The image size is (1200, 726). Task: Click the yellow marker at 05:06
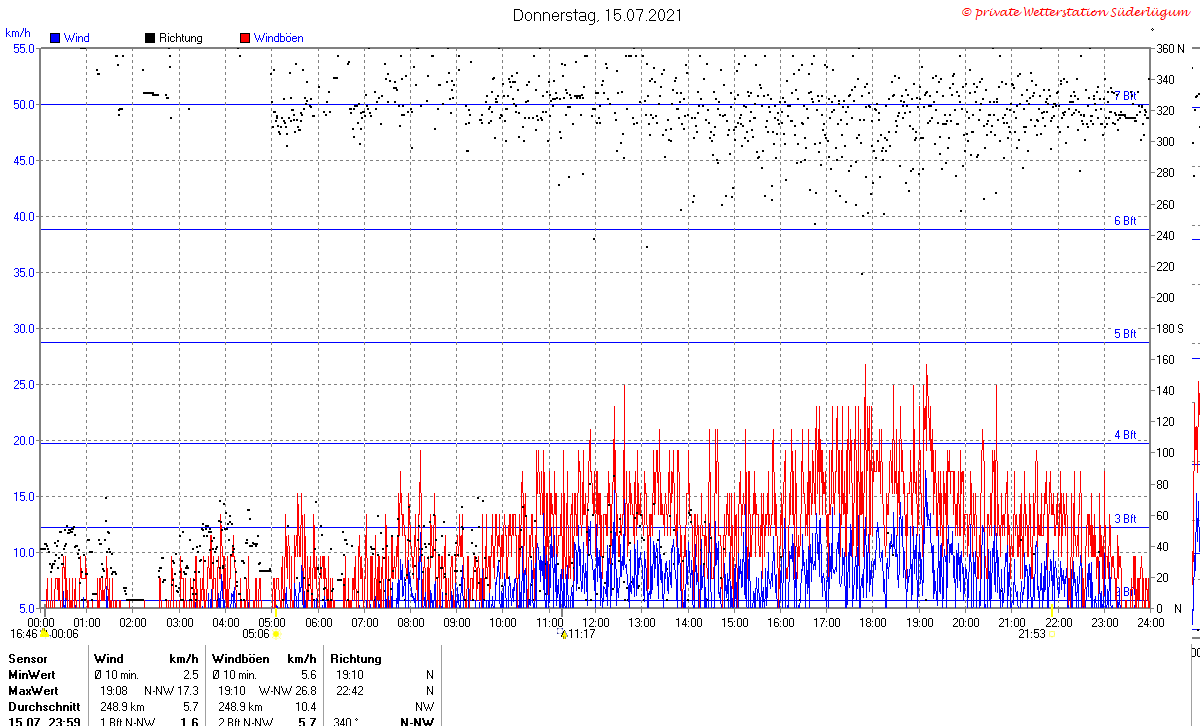[x=276, y=633]
